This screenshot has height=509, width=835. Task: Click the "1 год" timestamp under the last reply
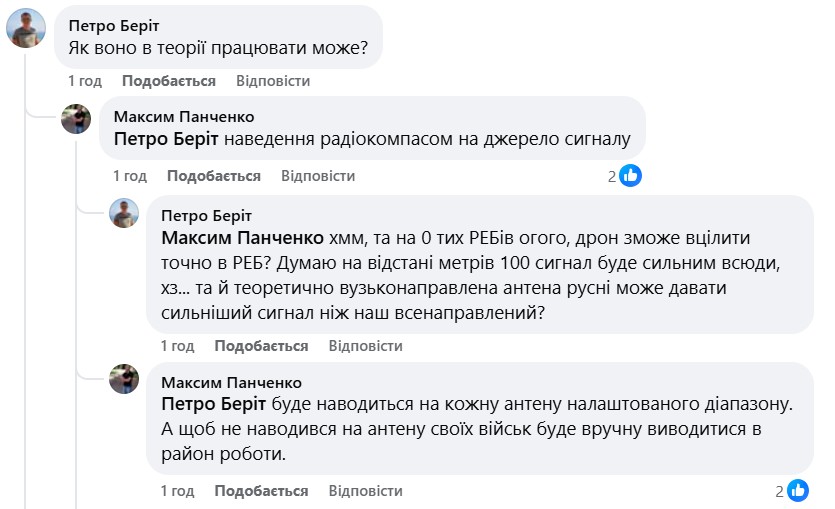(x=178, y=491)
